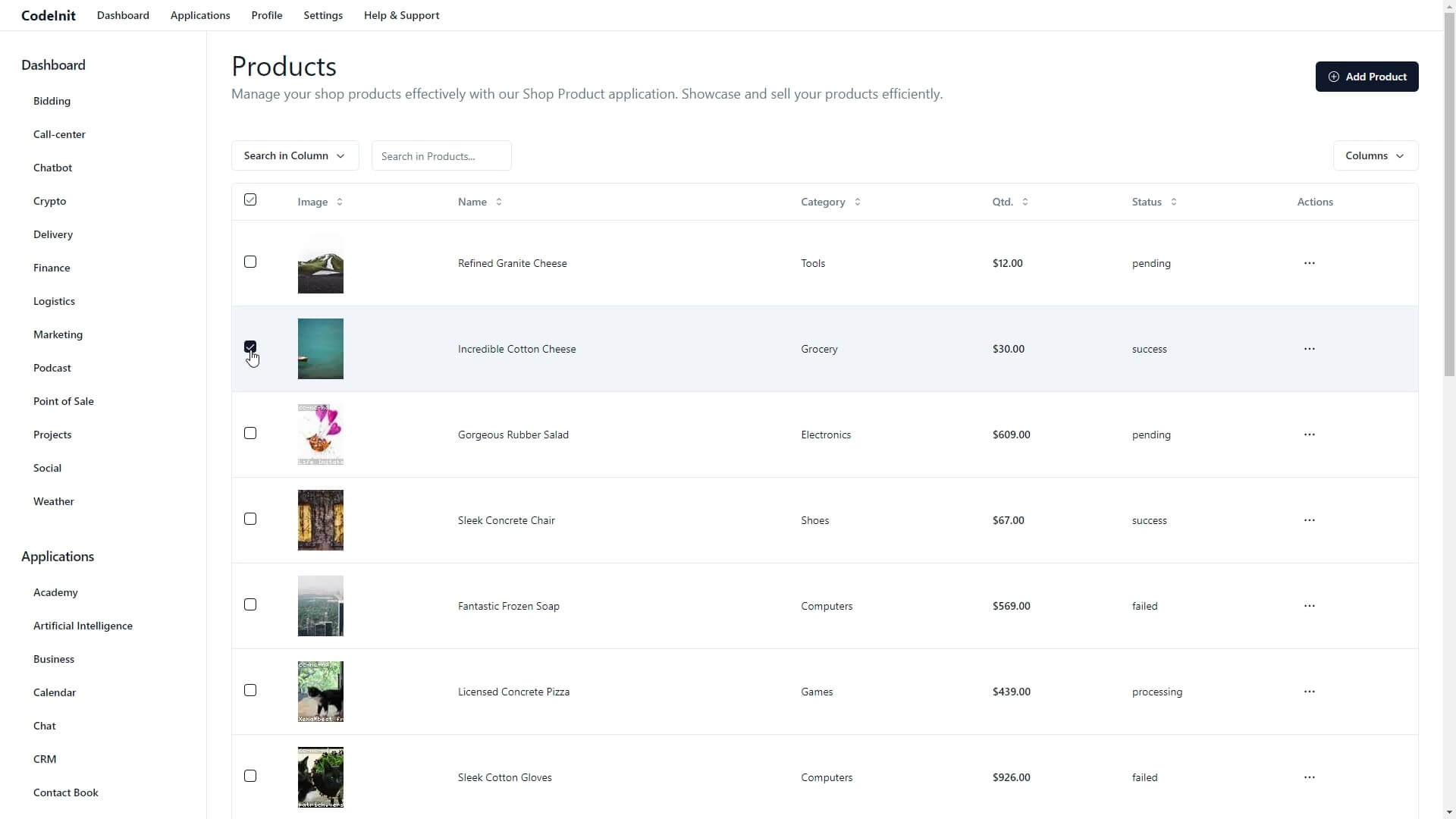The height and width of the screenshot is (819, 1456).
Task: Open Settings from the top navigation
Action: 323,15
